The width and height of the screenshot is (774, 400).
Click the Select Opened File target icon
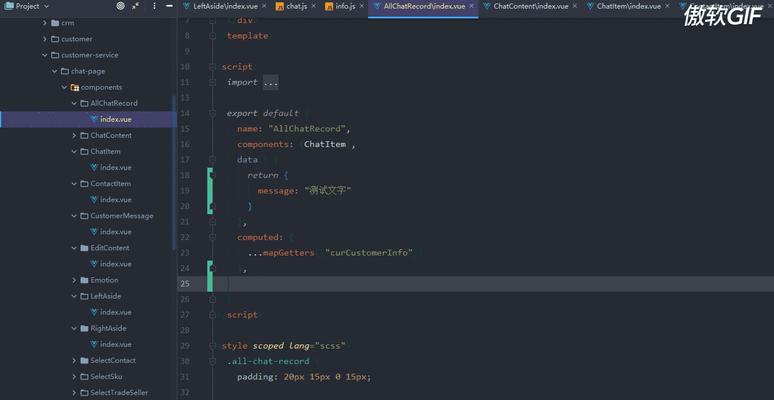120,6
